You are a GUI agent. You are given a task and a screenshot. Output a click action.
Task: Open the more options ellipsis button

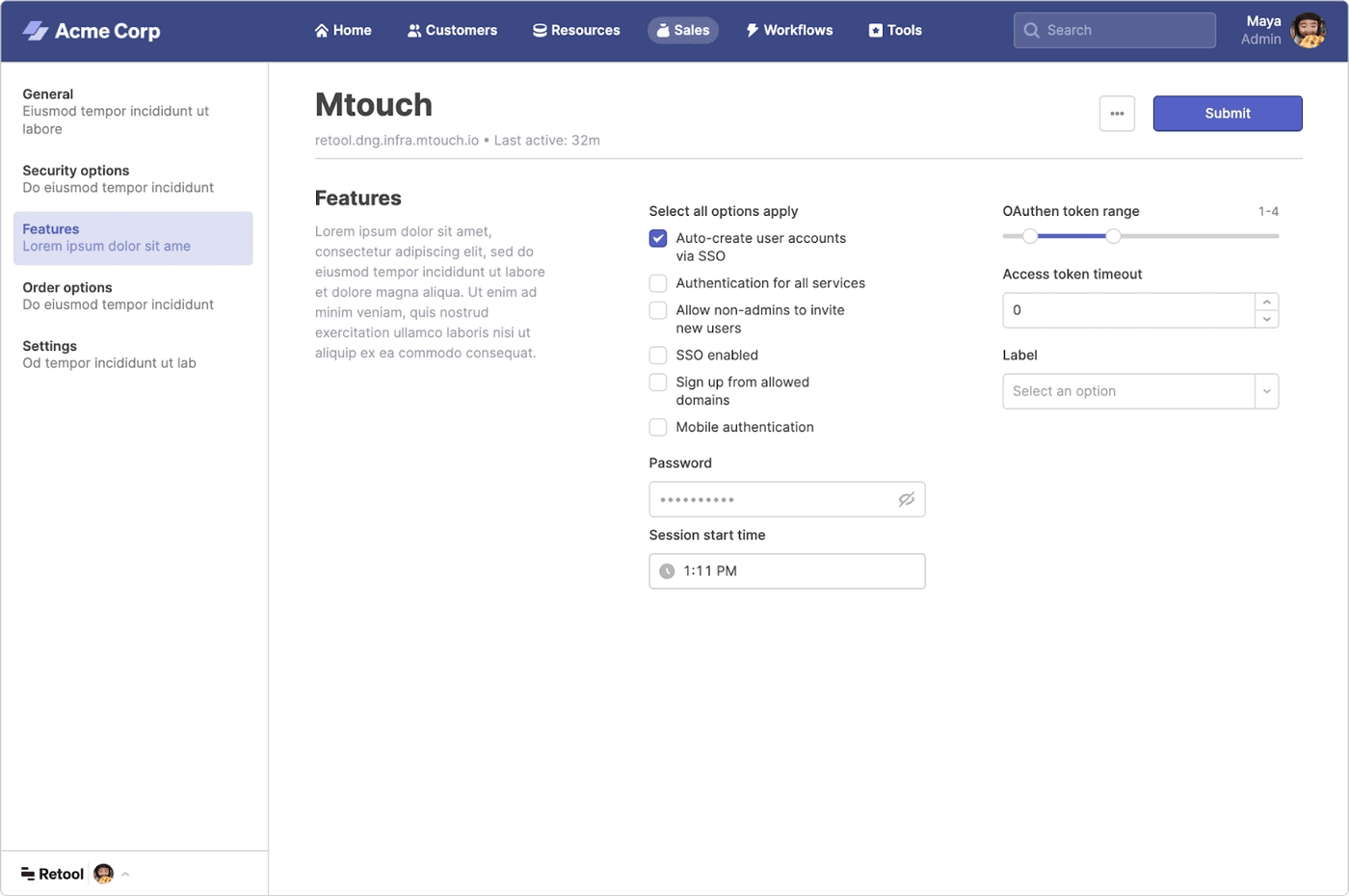point(1117,113)
